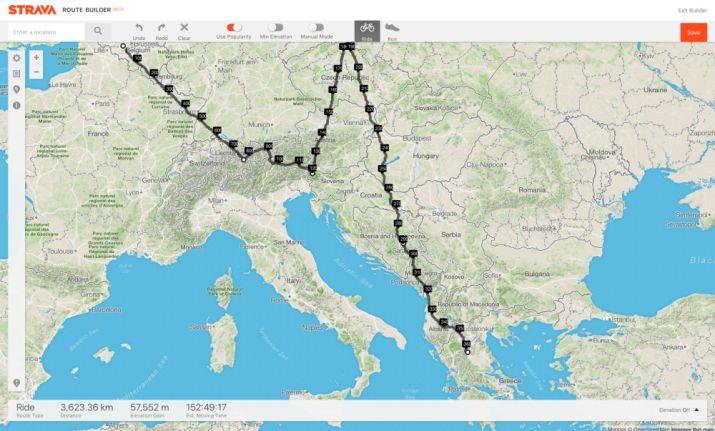
Task: Enable the Min Elevation switch
Action: point(276,27)
